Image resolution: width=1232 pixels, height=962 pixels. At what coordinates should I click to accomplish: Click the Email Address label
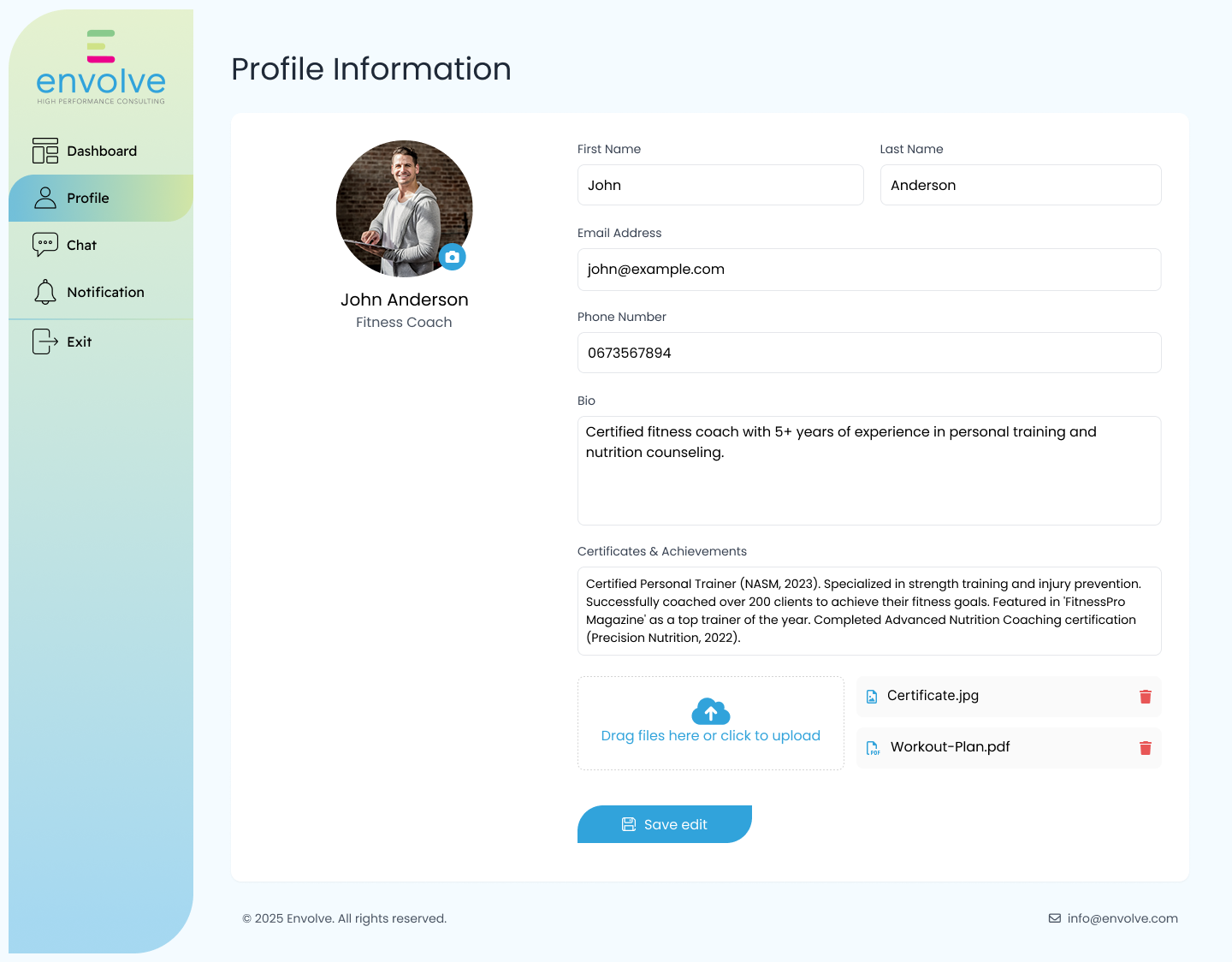tap(619, 233)
